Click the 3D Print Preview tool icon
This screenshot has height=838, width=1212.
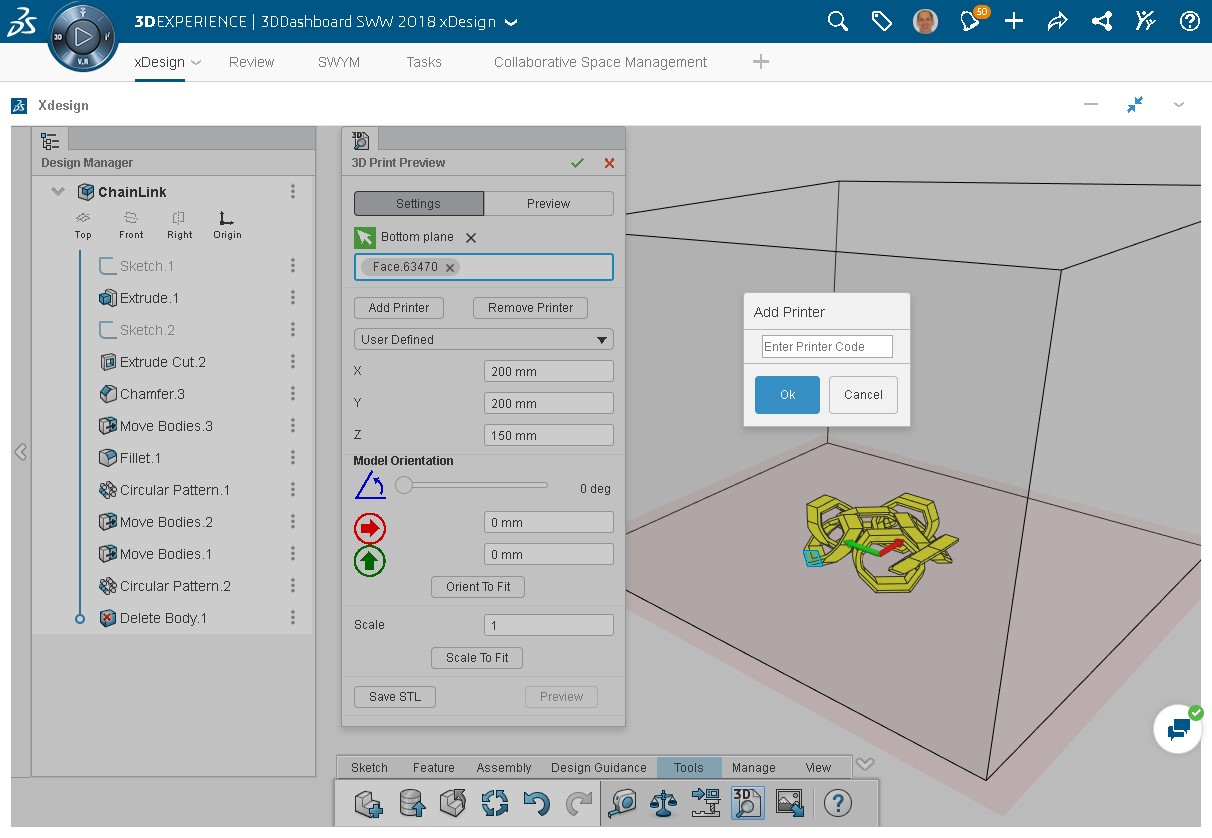[748, 802]
